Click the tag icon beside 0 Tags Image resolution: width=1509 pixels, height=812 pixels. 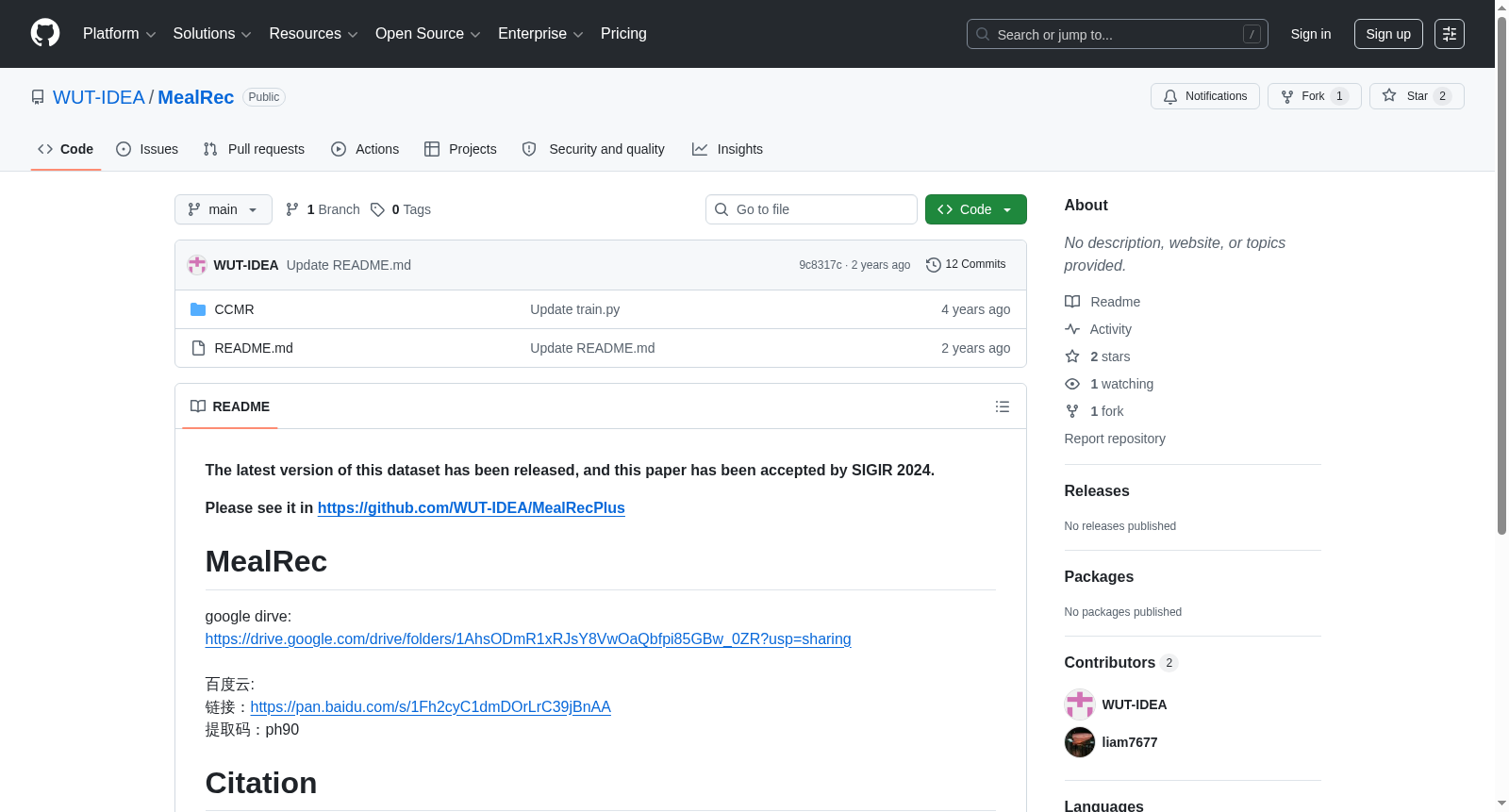[x=377, y=209]
